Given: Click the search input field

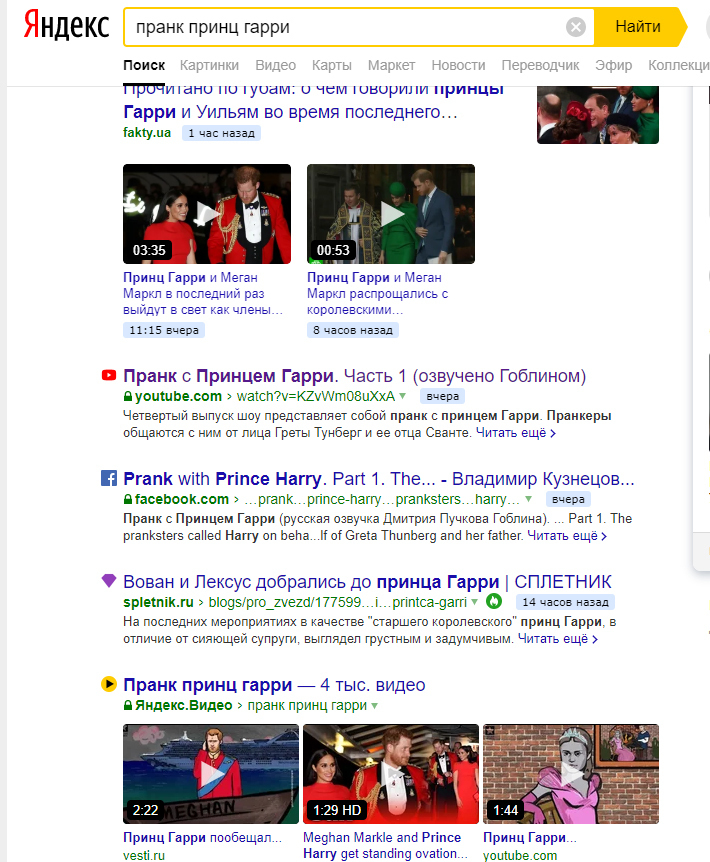Looking at the screenshot, I should (340, 27).
